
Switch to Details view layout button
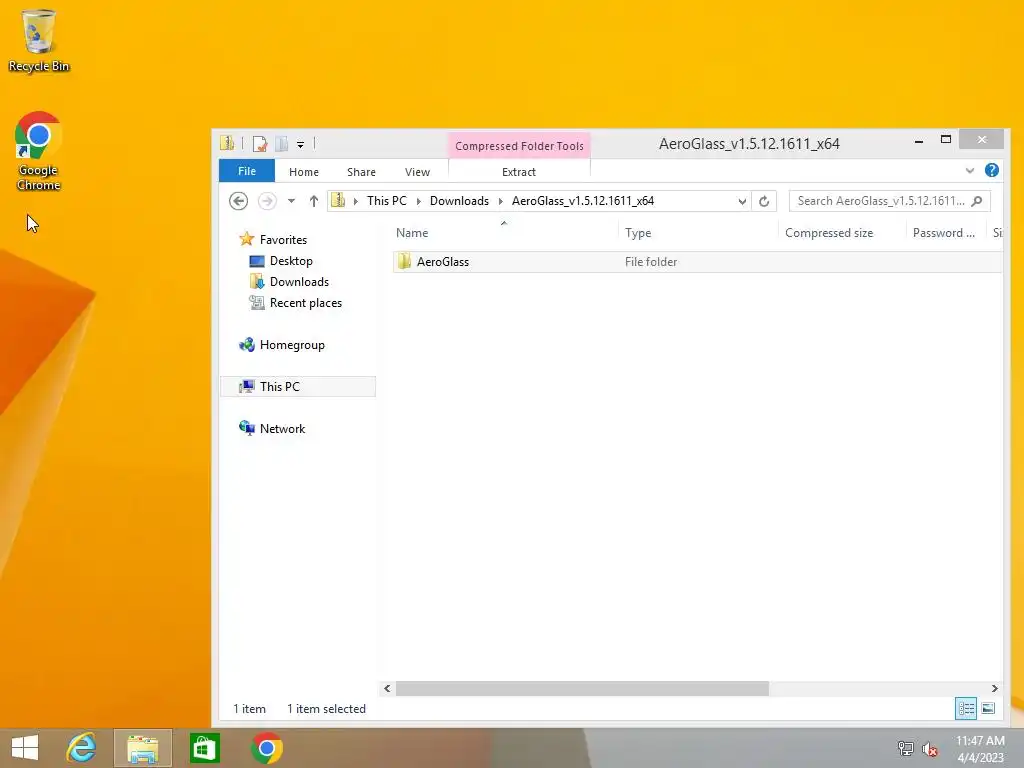click(x=966, y=709)
